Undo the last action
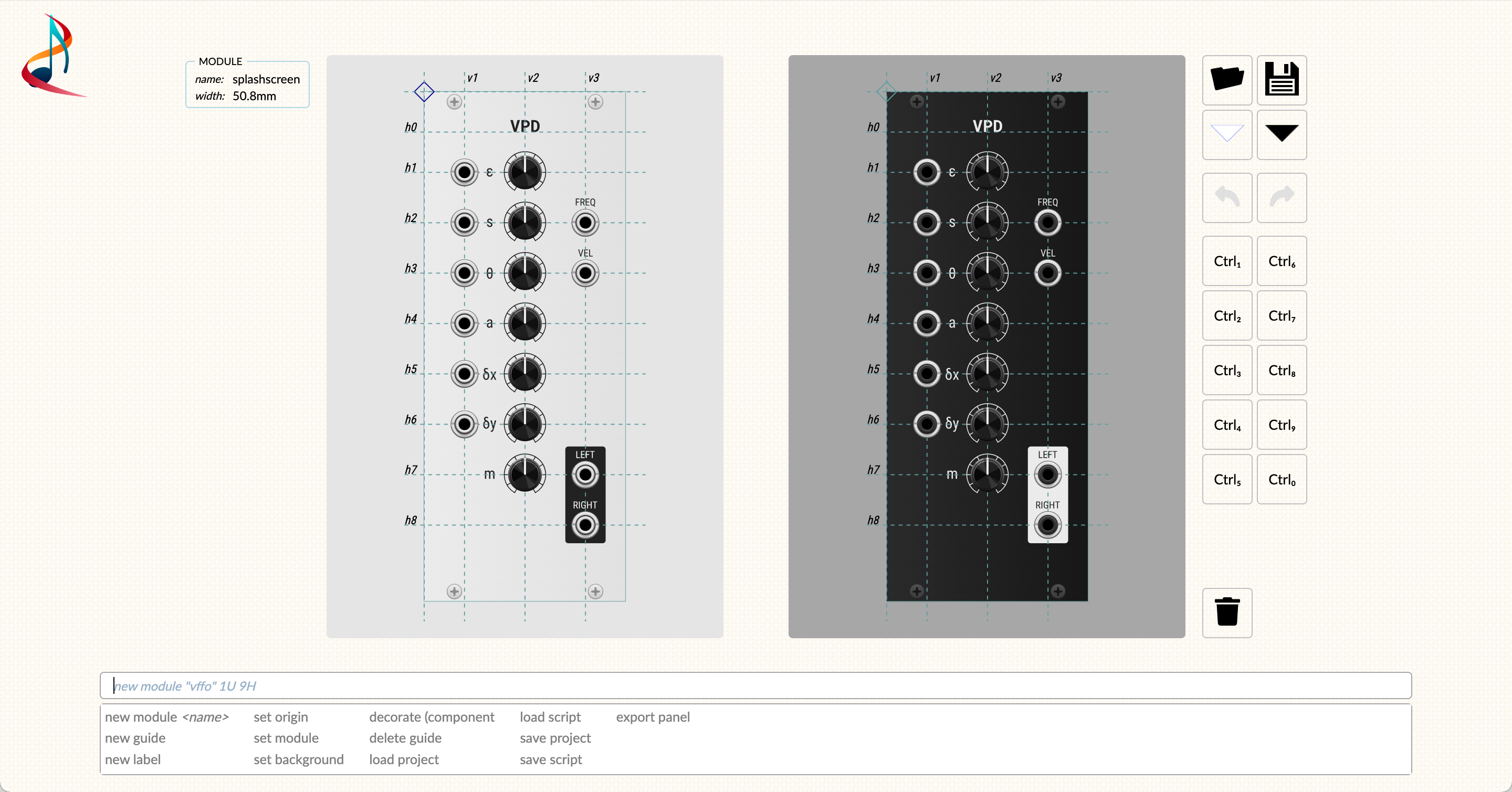1512x792 pixels. (x=1227, y=197)
